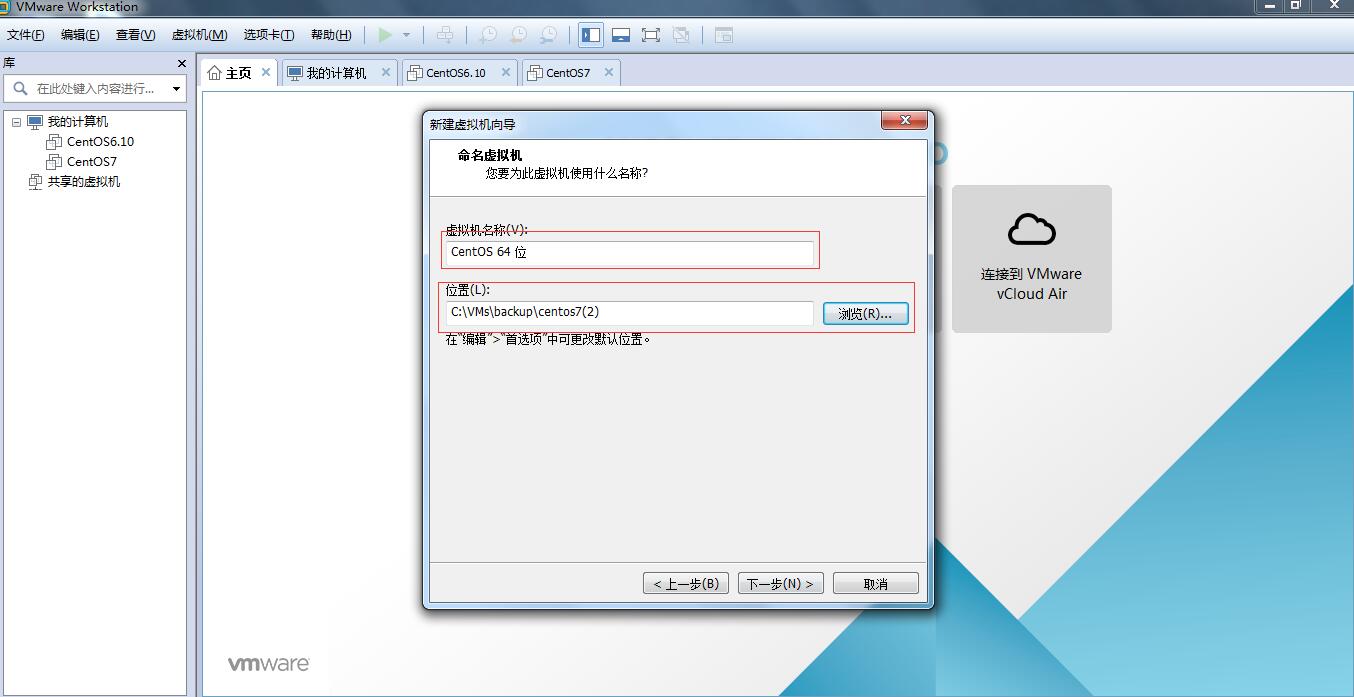Image resolution: width=1354 pixels, height=697 pixels.
Task: Select CentOS6.10 in the library tree
Action: pos(100,142)
